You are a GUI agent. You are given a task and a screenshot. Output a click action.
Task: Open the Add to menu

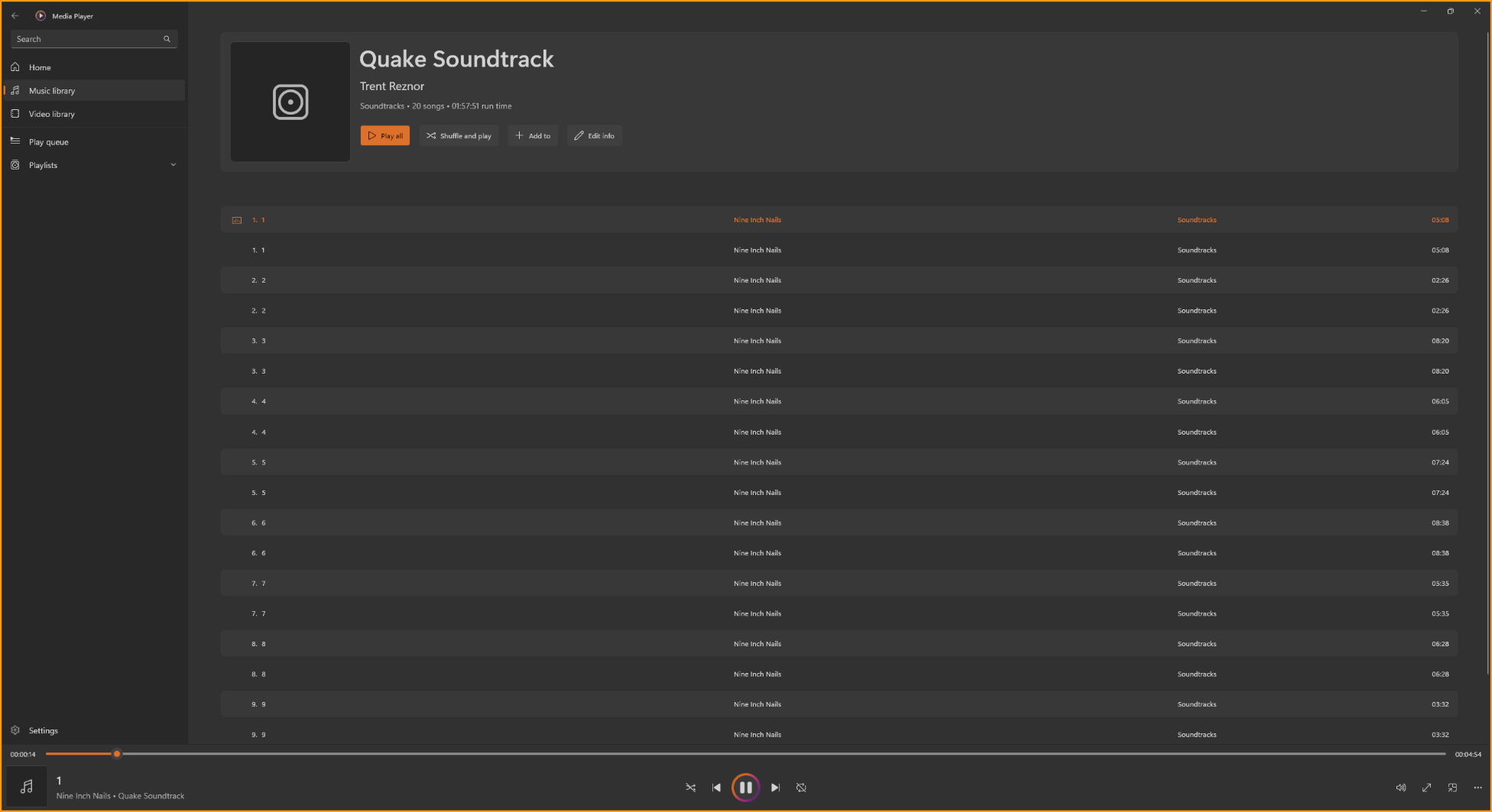tap(533, 135)
